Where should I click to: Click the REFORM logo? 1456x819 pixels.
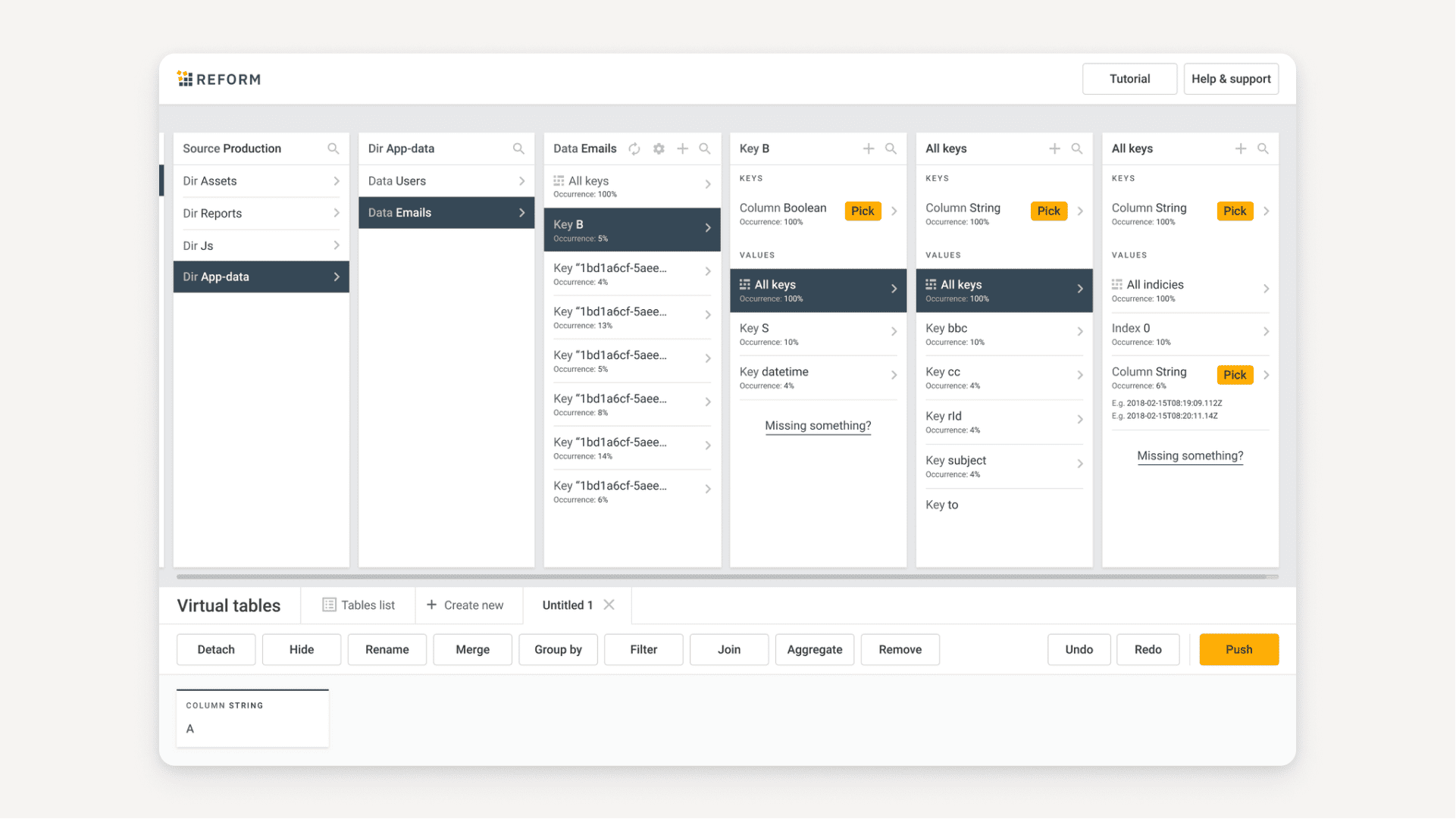[x=218, y=79]
